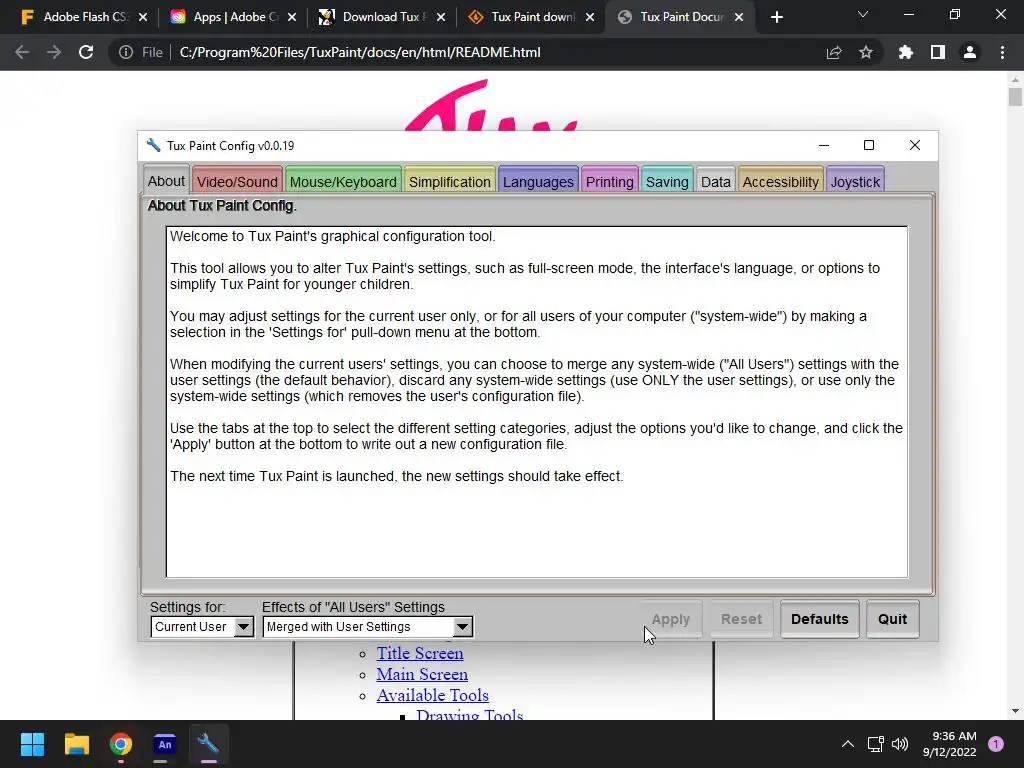Click the browser page vertical scrollbar thumb
1024x768 pixels.
[1015, 97]
